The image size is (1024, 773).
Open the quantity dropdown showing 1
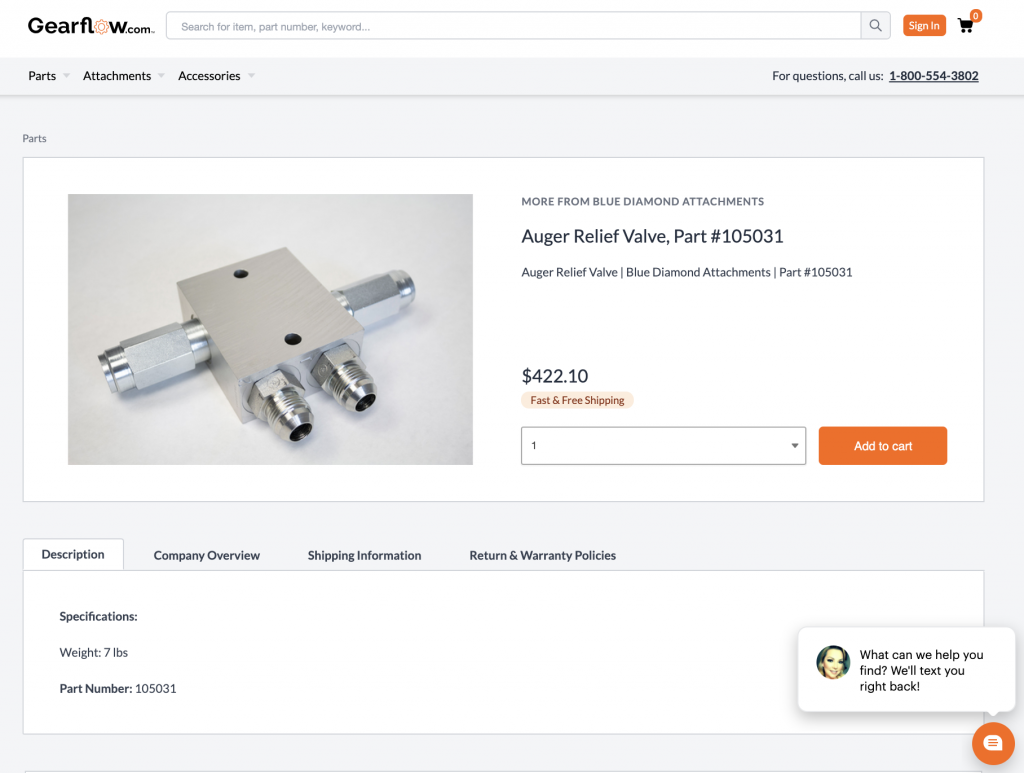[664, 445]
